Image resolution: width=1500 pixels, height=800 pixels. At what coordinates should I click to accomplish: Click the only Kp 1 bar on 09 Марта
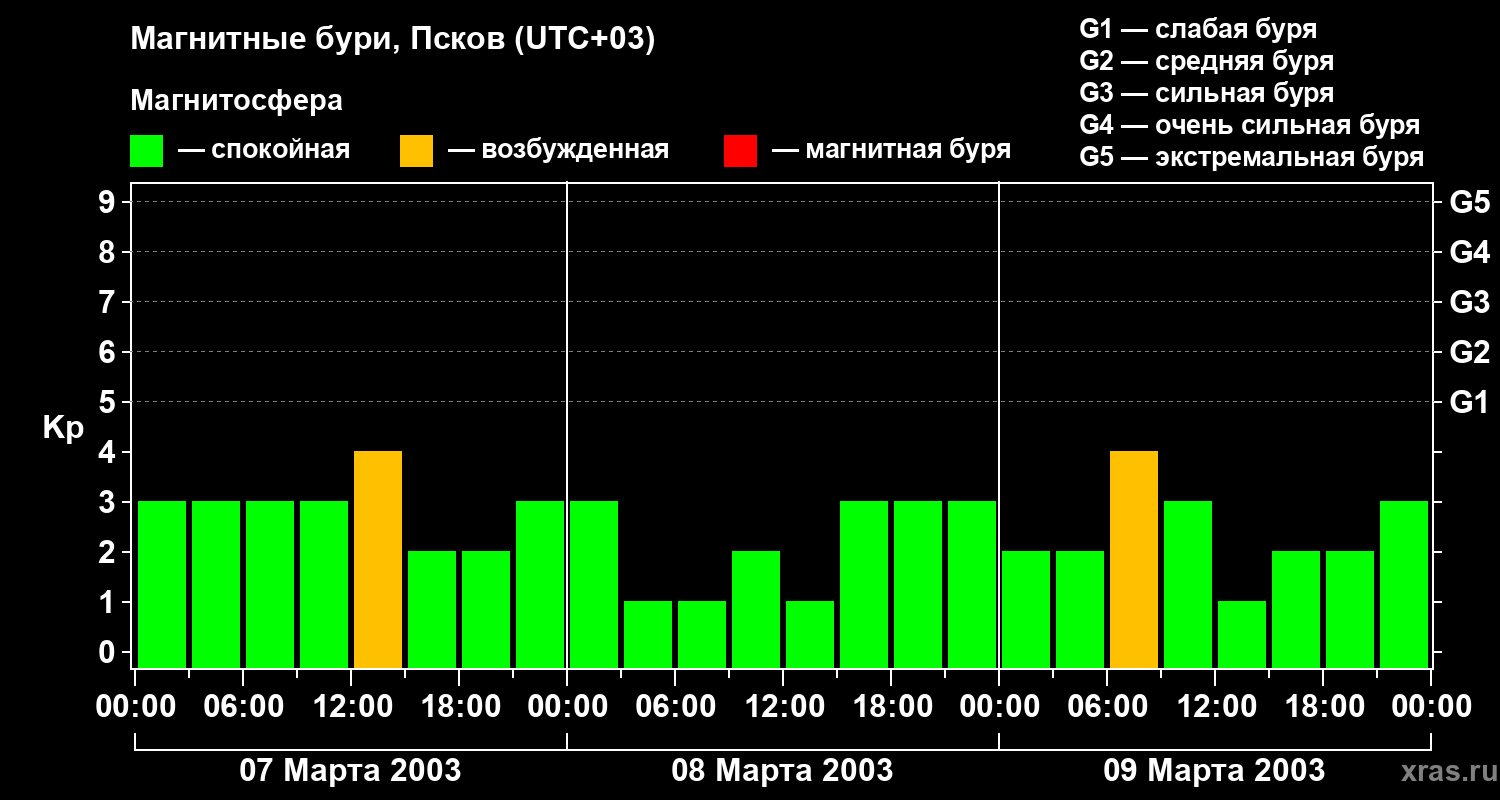point(1242,635)
